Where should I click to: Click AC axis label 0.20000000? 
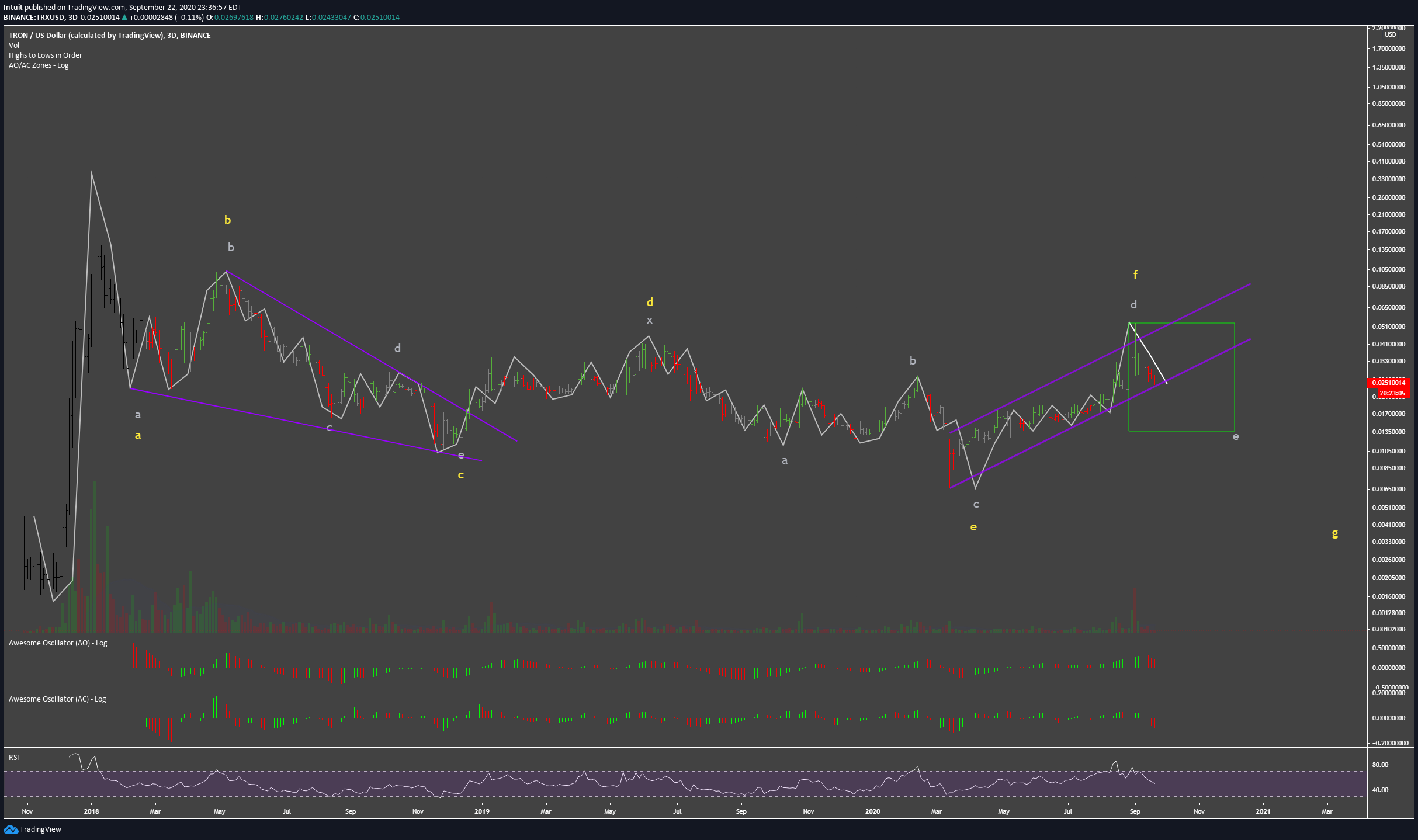click(1388, 693)
